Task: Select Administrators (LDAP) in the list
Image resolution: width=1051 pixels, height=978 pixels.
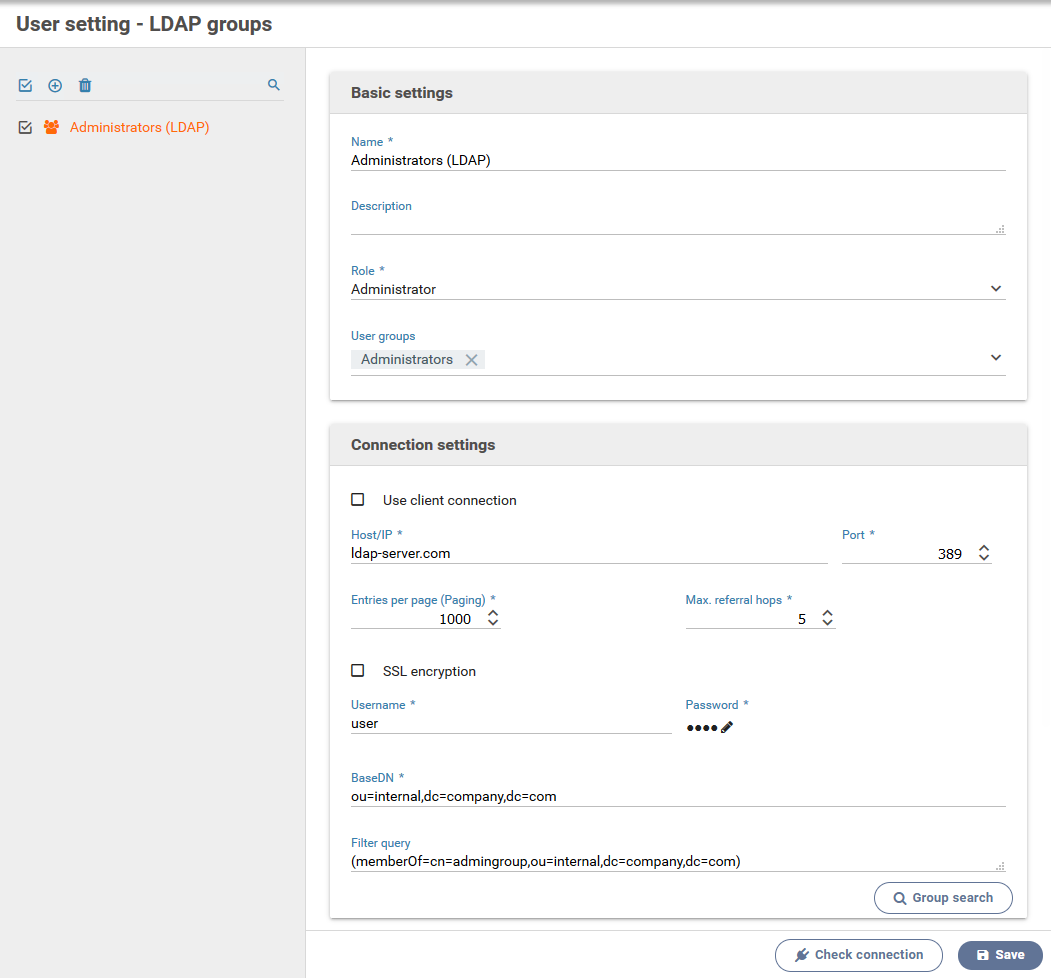Action: (x=139, y=128)
